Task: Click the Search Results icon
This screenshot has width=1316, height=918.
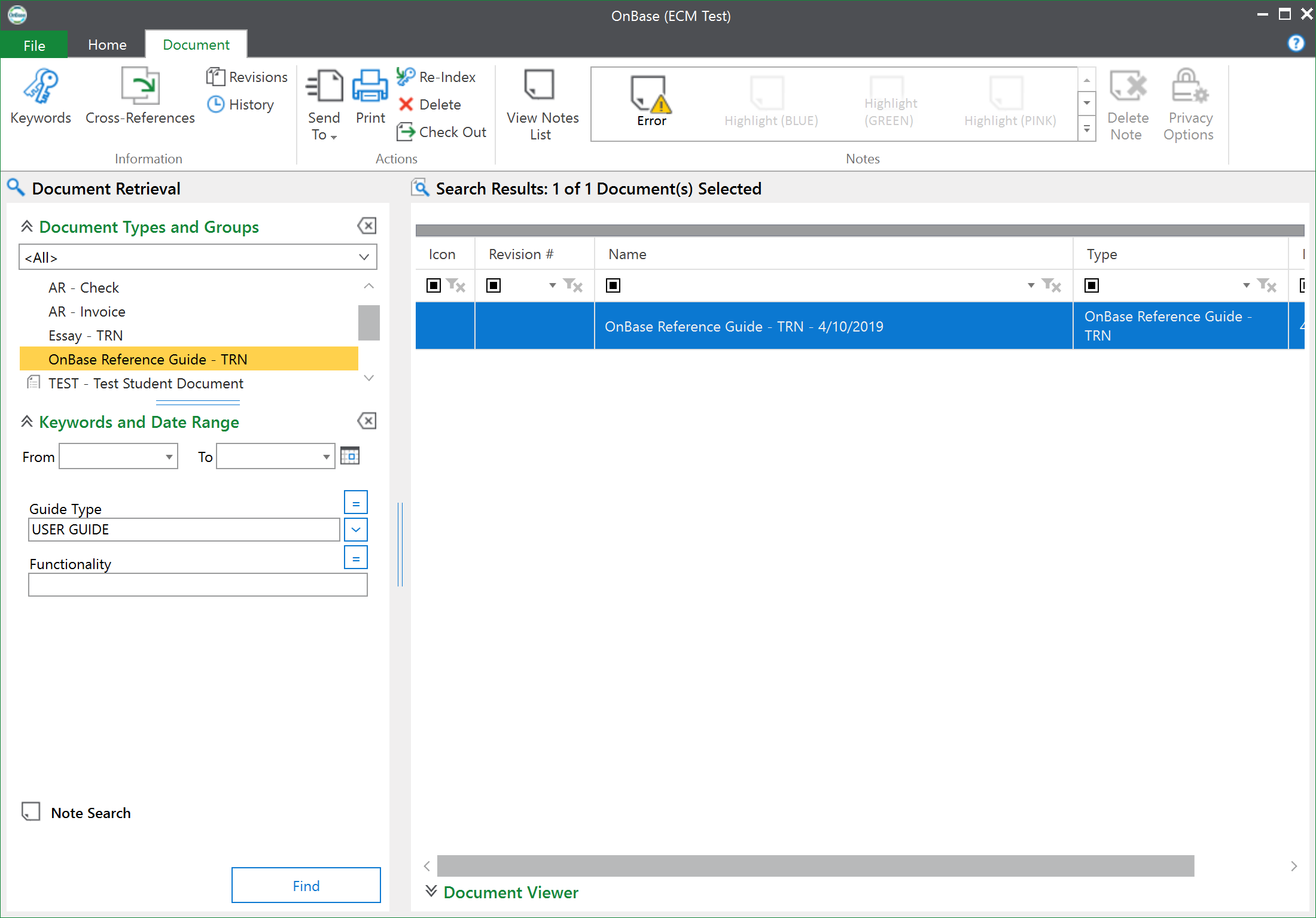Action: (x=421, y=188)
